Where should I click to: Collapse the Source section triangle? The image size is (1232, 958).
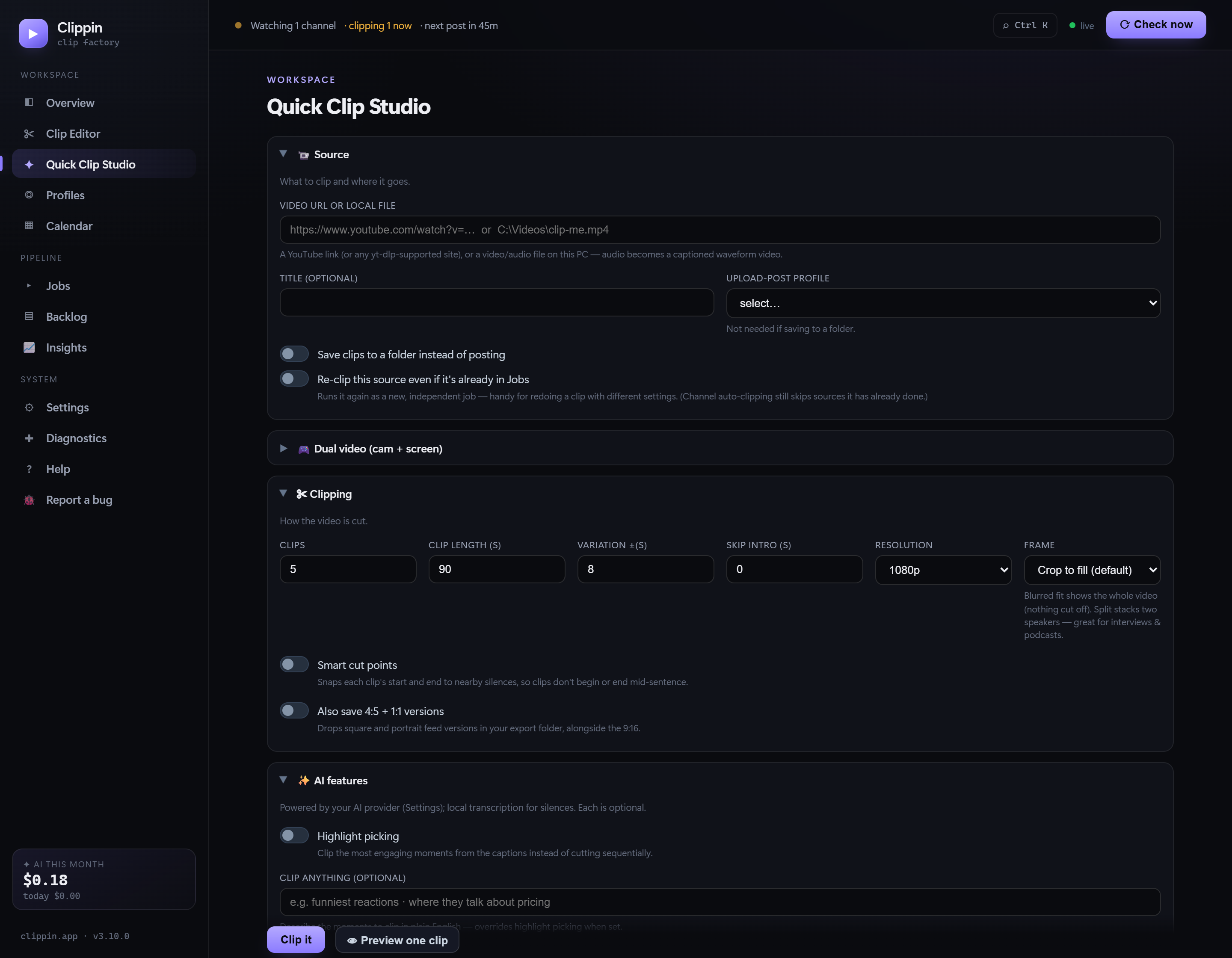(283, 154)
